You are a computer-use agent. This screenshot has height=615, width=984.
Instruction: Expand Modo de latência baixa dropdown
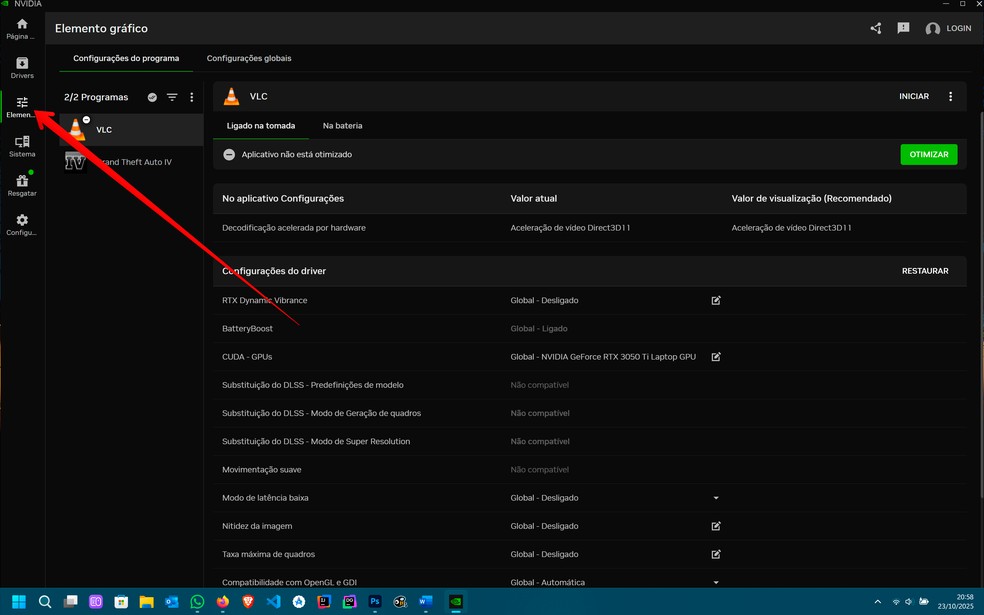click(x=716, y=498)
